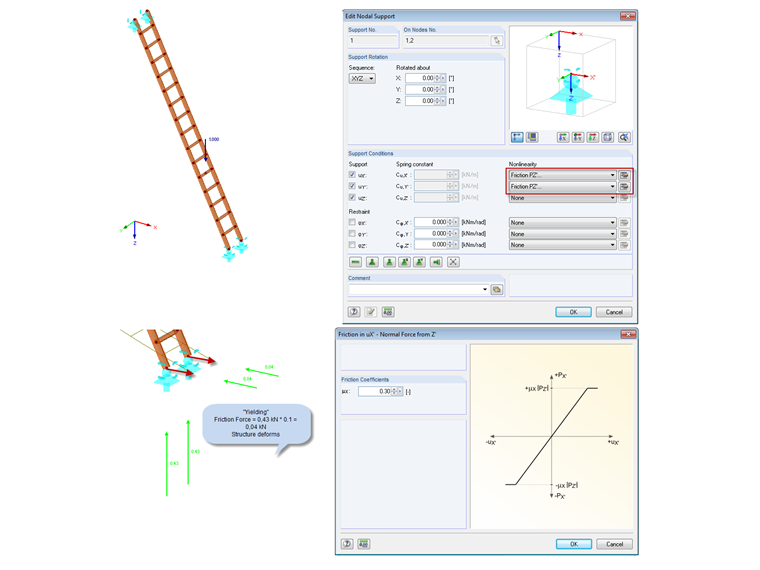Enable the φZ' restraint checkbox
This screenshot has height=570, width=760.
(x=352, y=245)
